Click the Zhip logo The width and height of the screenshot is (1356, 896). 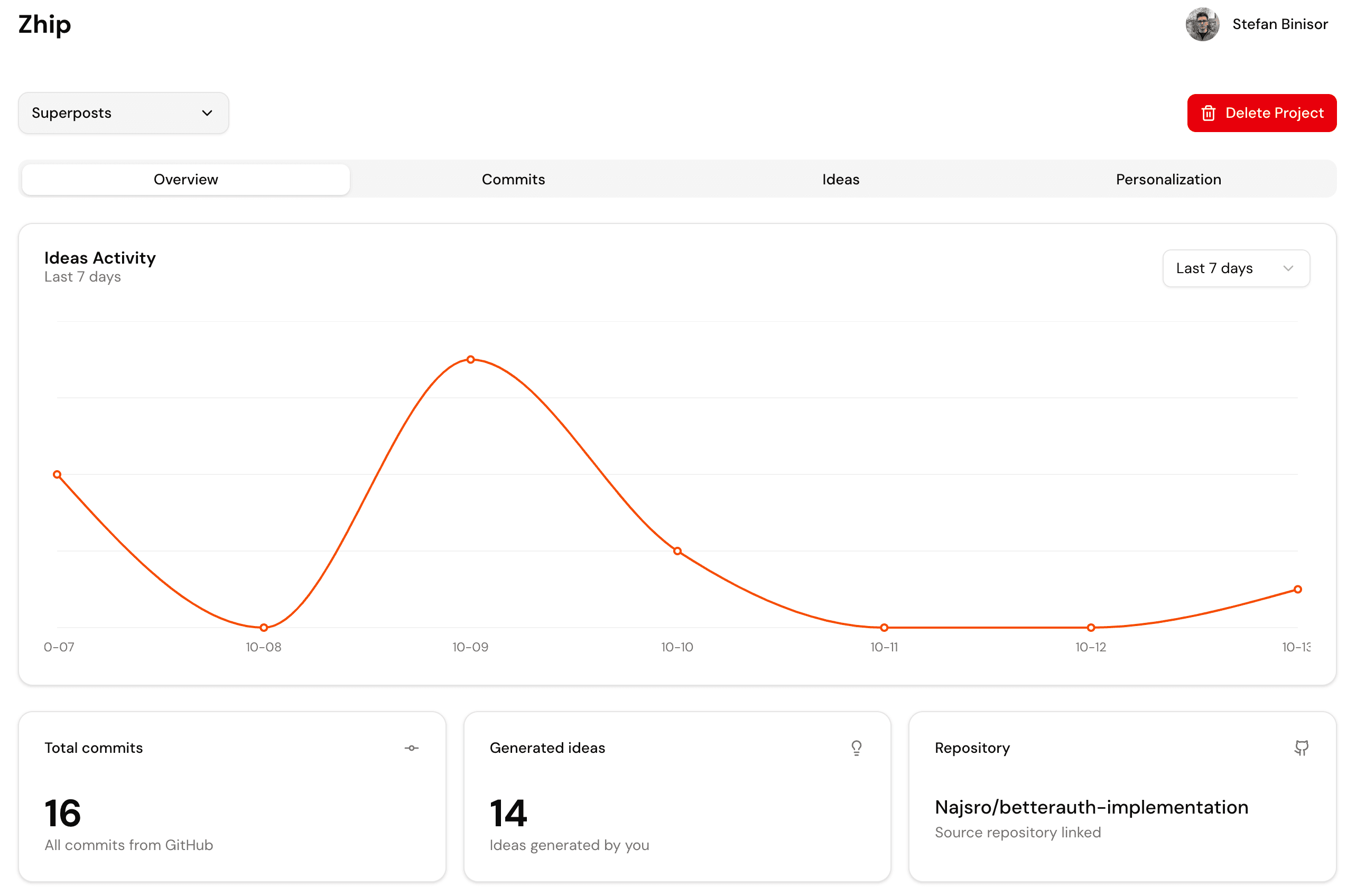[x=44, y=25]
